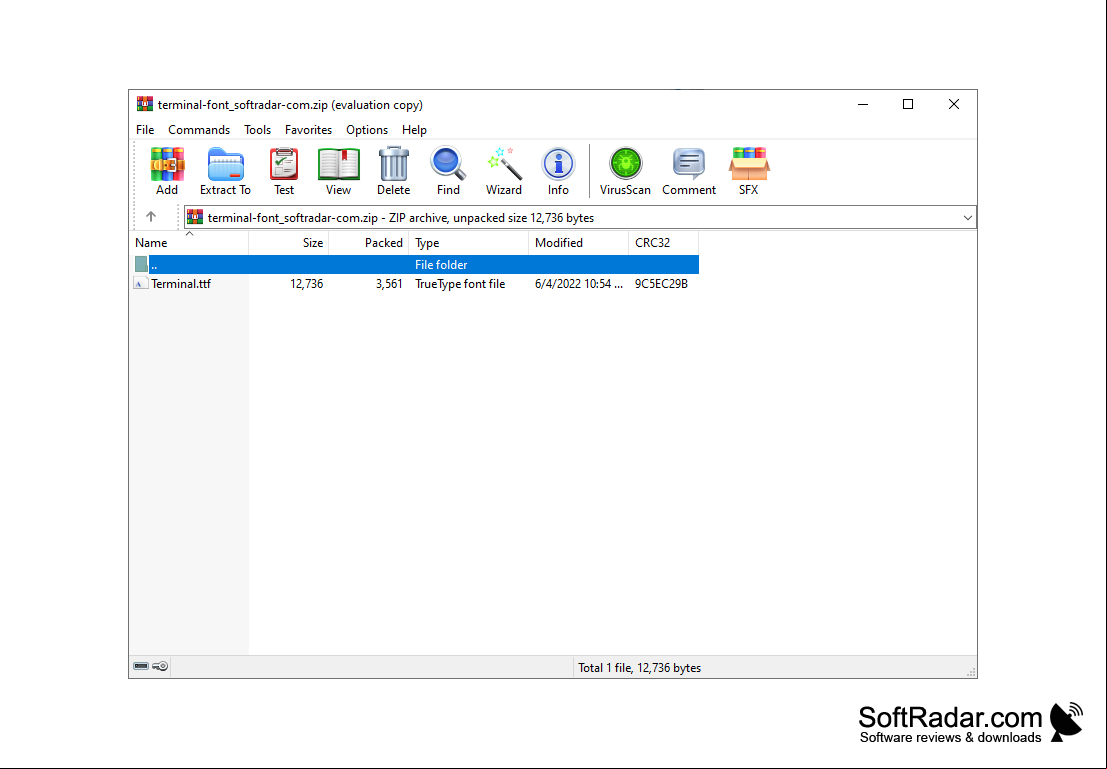
Task: Click the WinRAR title bar icon
Action: [145, 105]
